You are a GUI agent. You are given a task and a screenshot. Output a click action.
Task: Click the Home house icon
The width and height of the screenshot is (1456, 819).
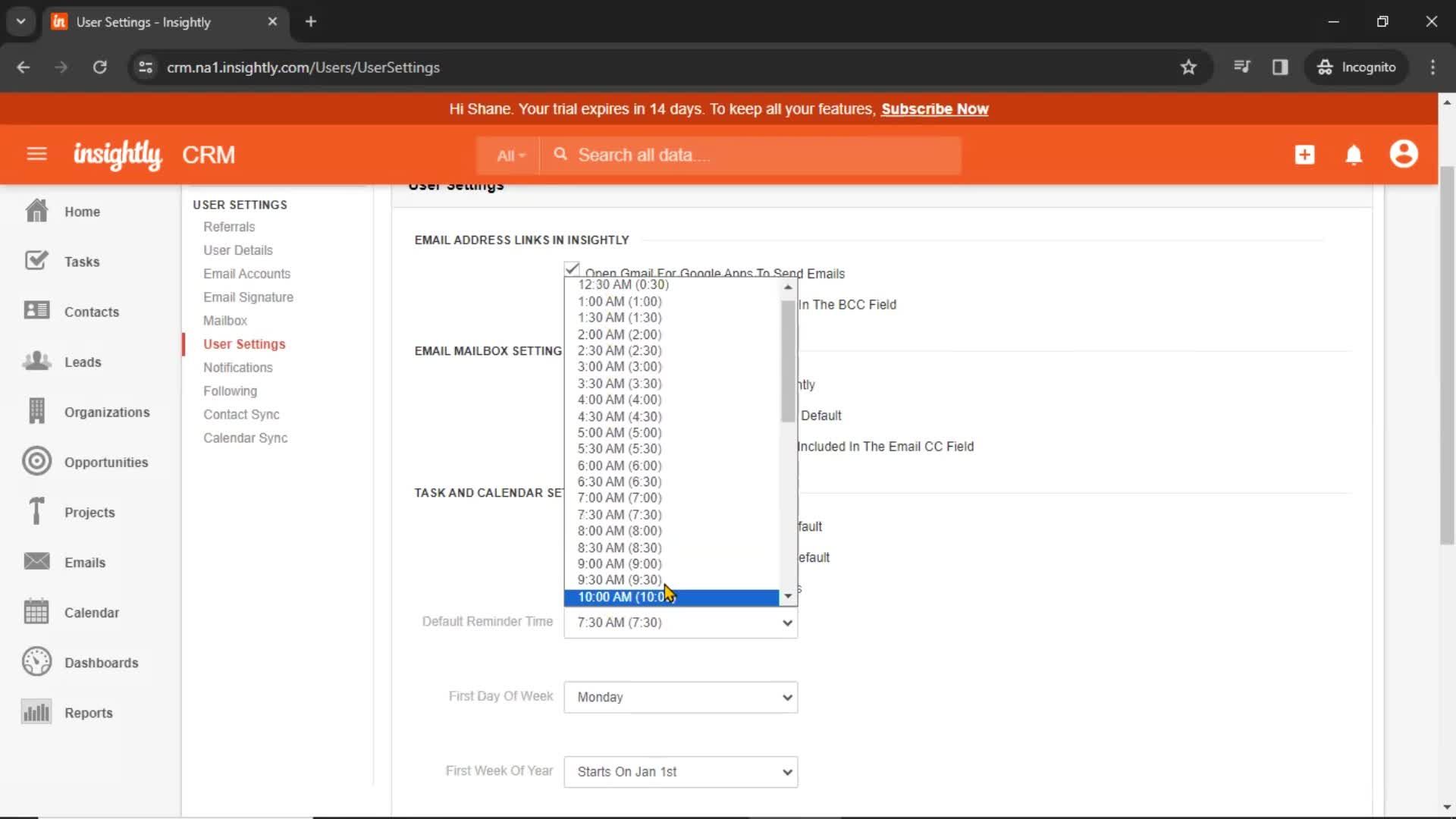click(36, 211)
